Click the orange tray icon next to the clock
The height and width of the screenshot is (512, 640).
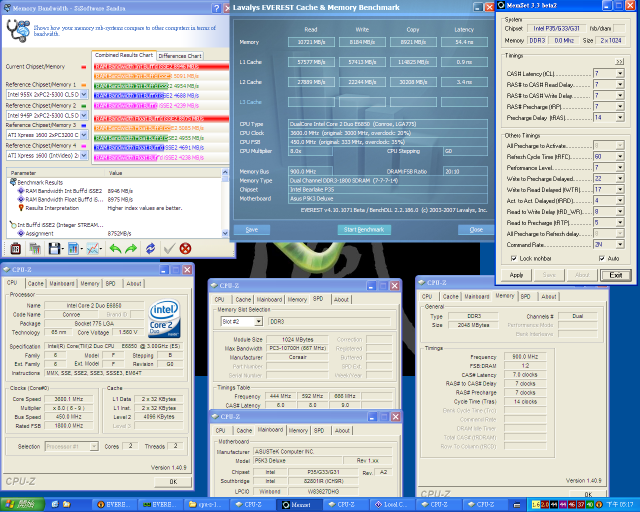click(599, 505)
